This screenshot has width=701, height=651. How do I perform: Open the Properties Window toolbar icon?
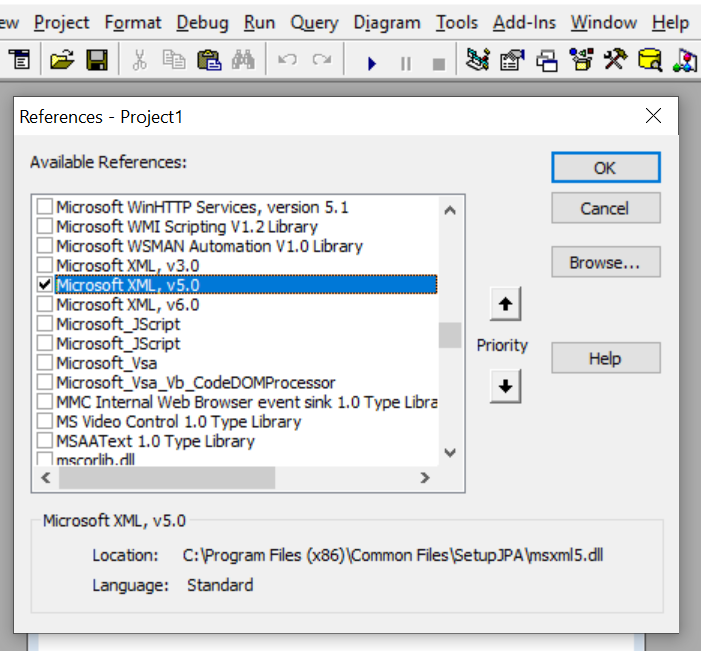click(512, 59)
